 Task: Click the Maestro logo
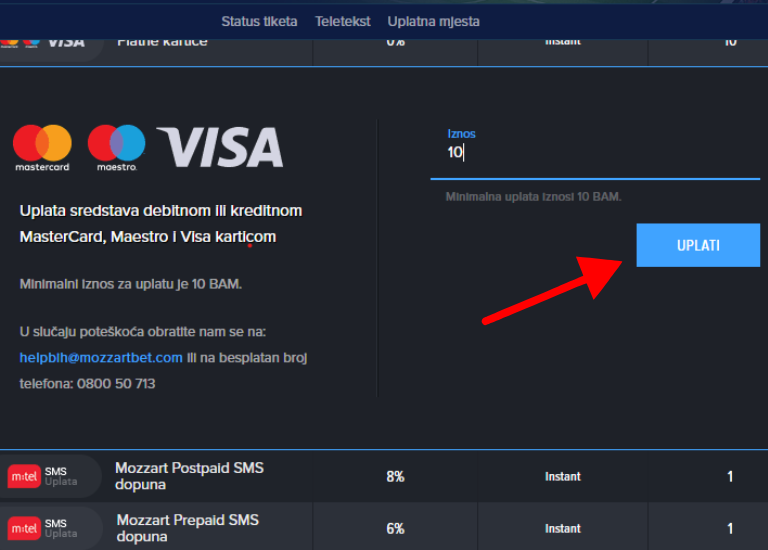tap(116, 146)
